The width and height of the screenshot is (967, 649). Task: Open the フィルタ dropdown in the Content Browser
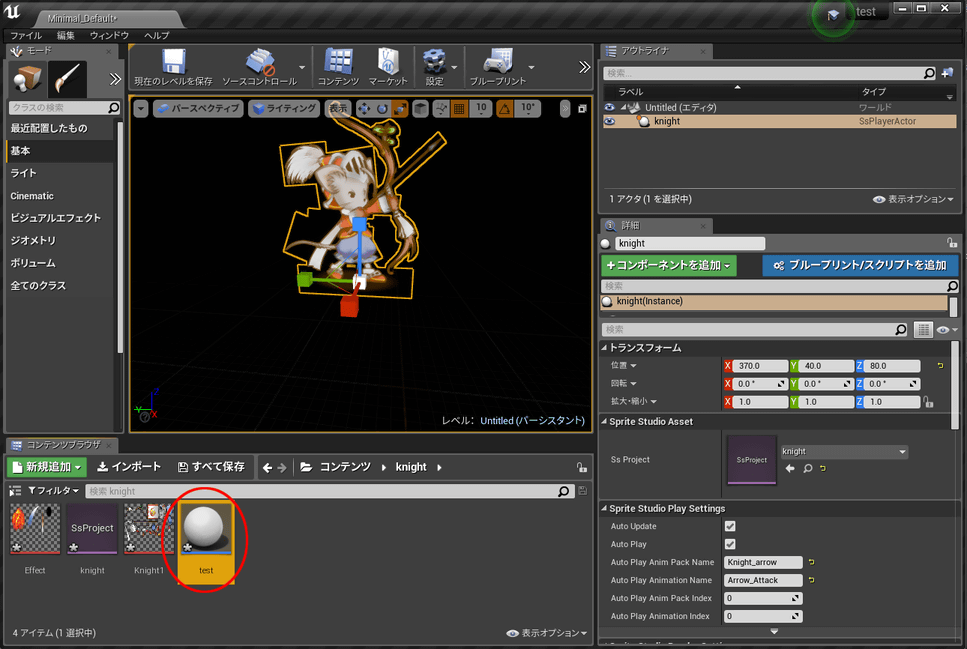54,491
